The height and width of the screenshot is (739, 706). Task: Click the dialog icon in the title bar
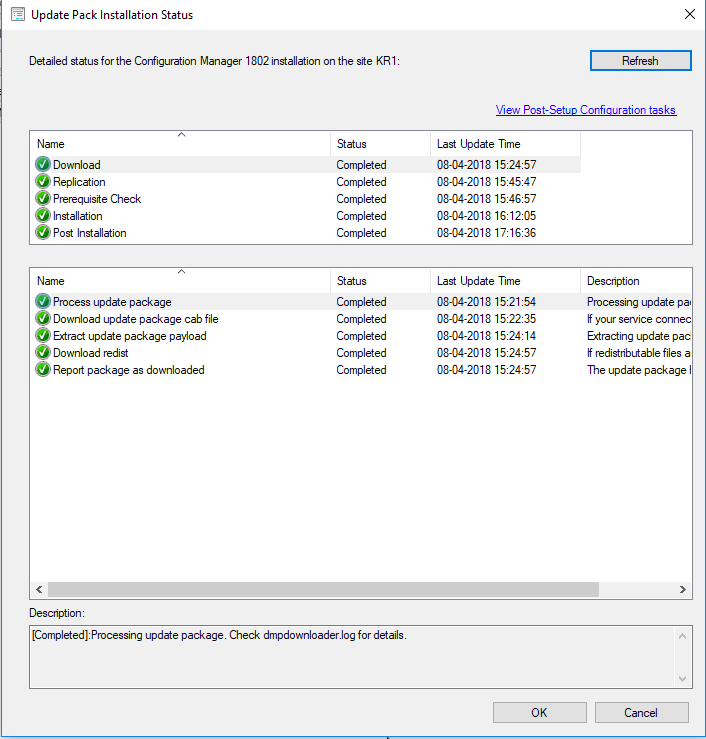point(18,15)
